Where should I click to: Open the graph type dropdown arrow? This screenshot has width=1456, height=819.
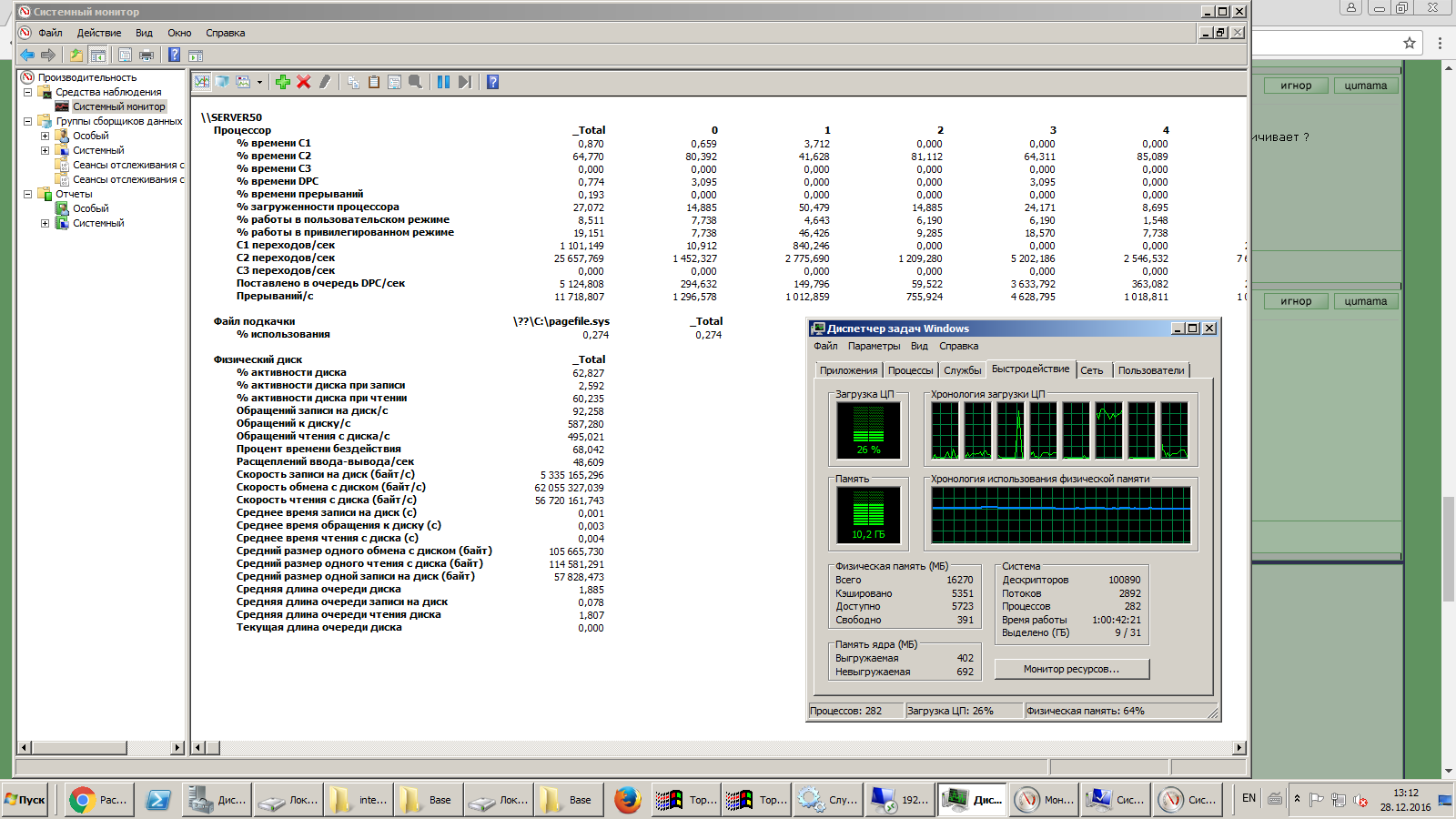pos(259,82)
